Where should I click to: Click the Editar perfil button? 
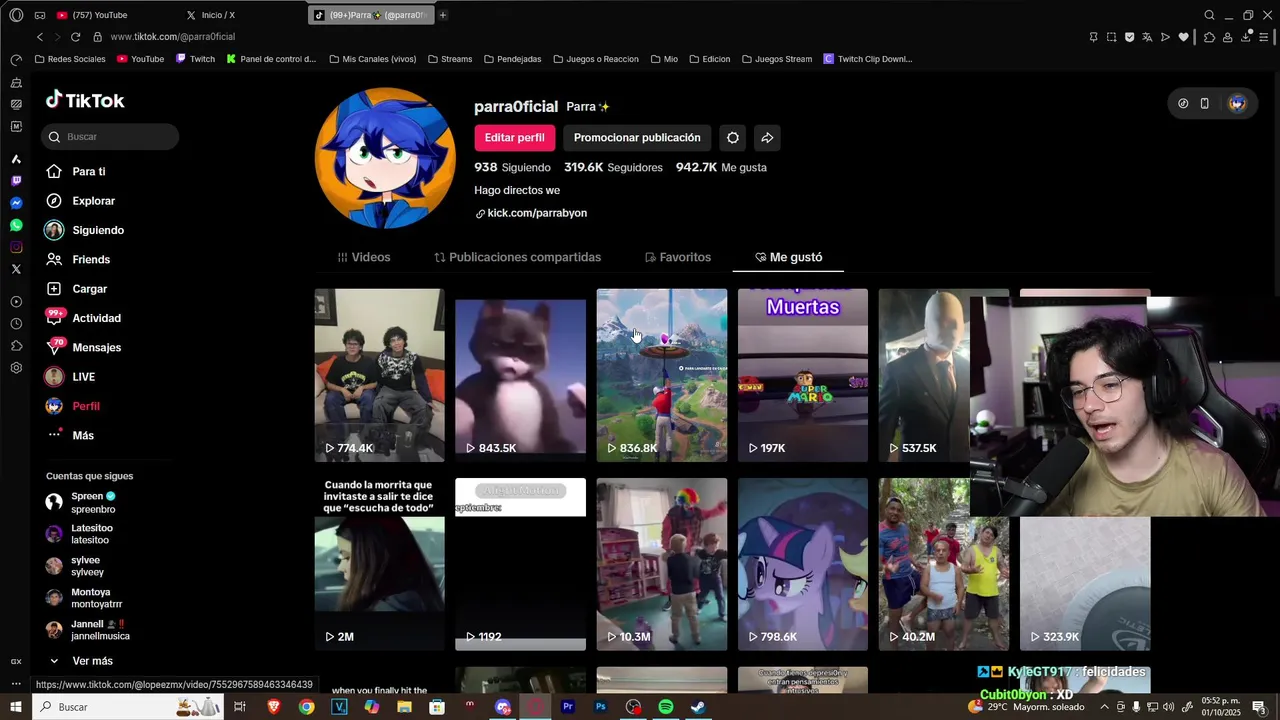(514, 138)
